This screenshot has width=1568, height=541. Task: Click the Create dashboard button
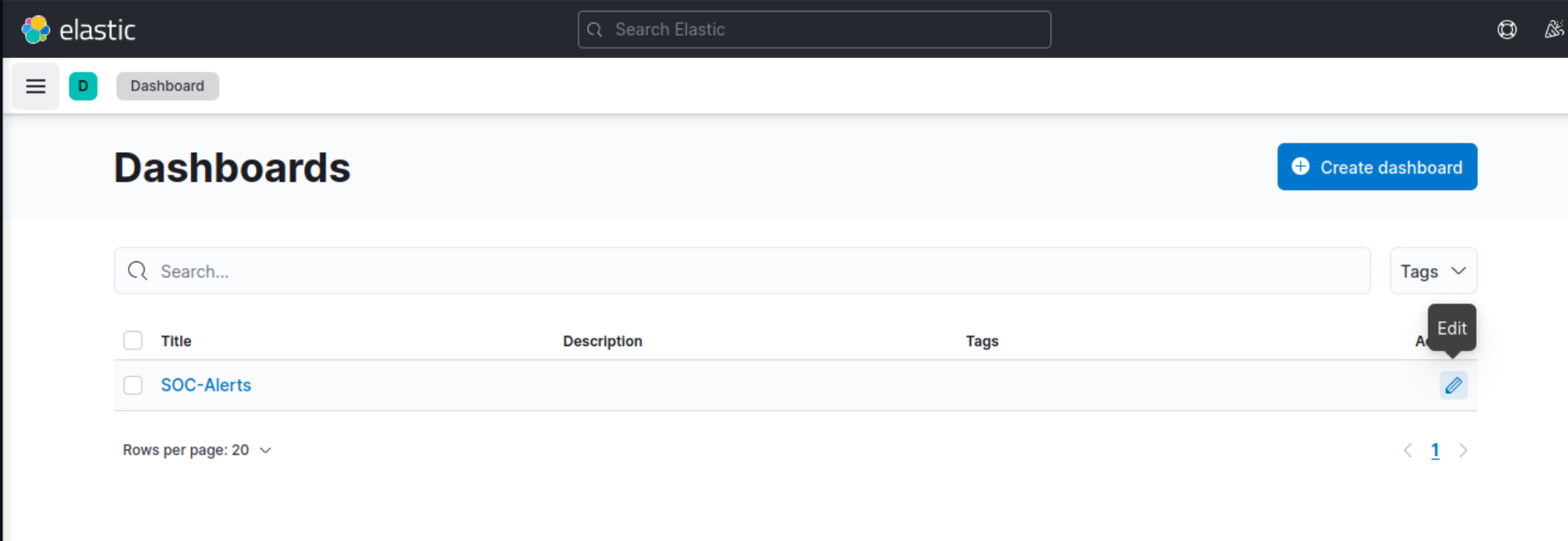click(1376, 167)
